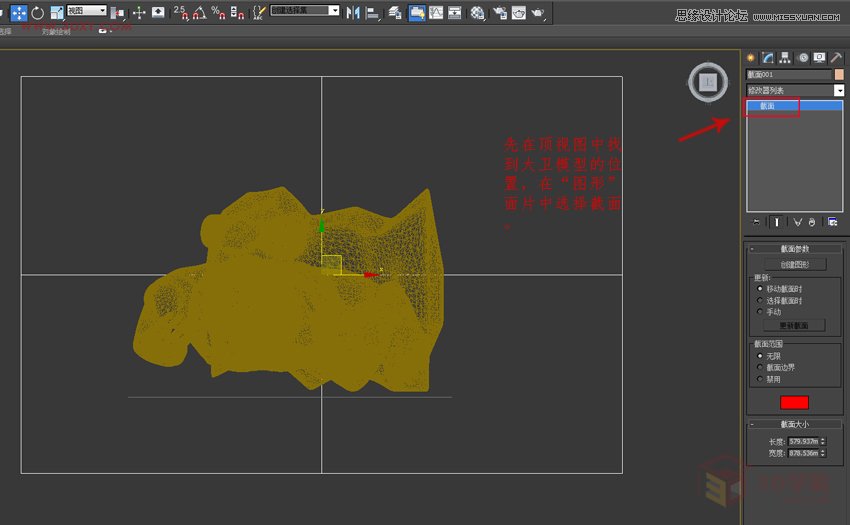This screenshot has height=525, width=850.
Task: Collapse the 截面参数 rollout
Action: tap(795, 248)
